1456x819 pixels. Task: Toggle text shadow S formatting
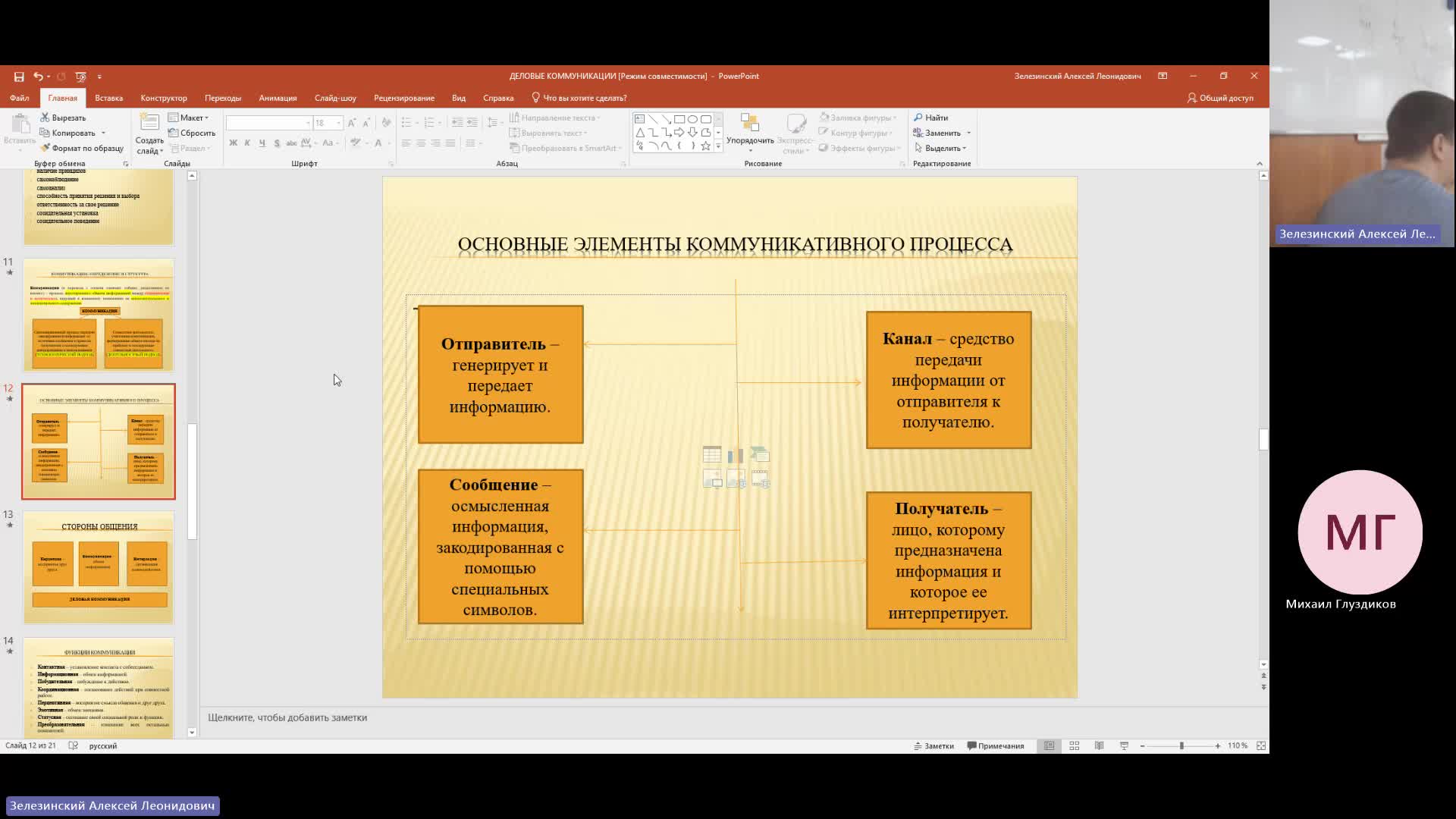[x=277, y=143]
